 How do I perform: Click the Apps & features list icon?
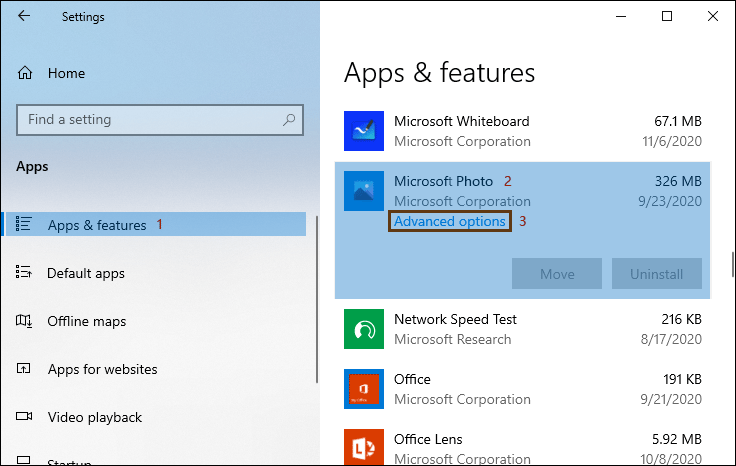point(23,224)
